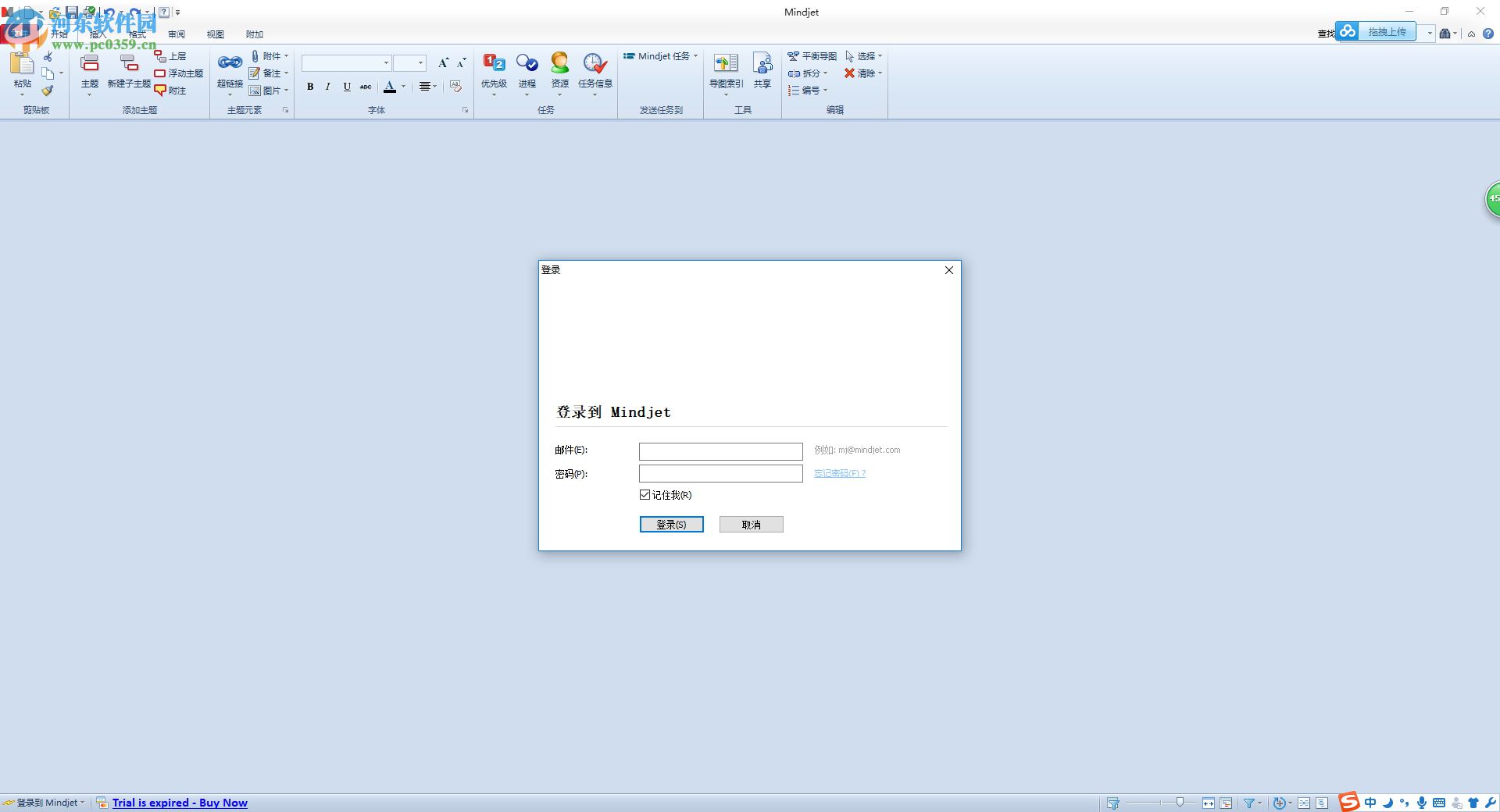Open the font color dropdown arrow
This screenshot has height=812, width=1500.
click(x=403, y=87)
